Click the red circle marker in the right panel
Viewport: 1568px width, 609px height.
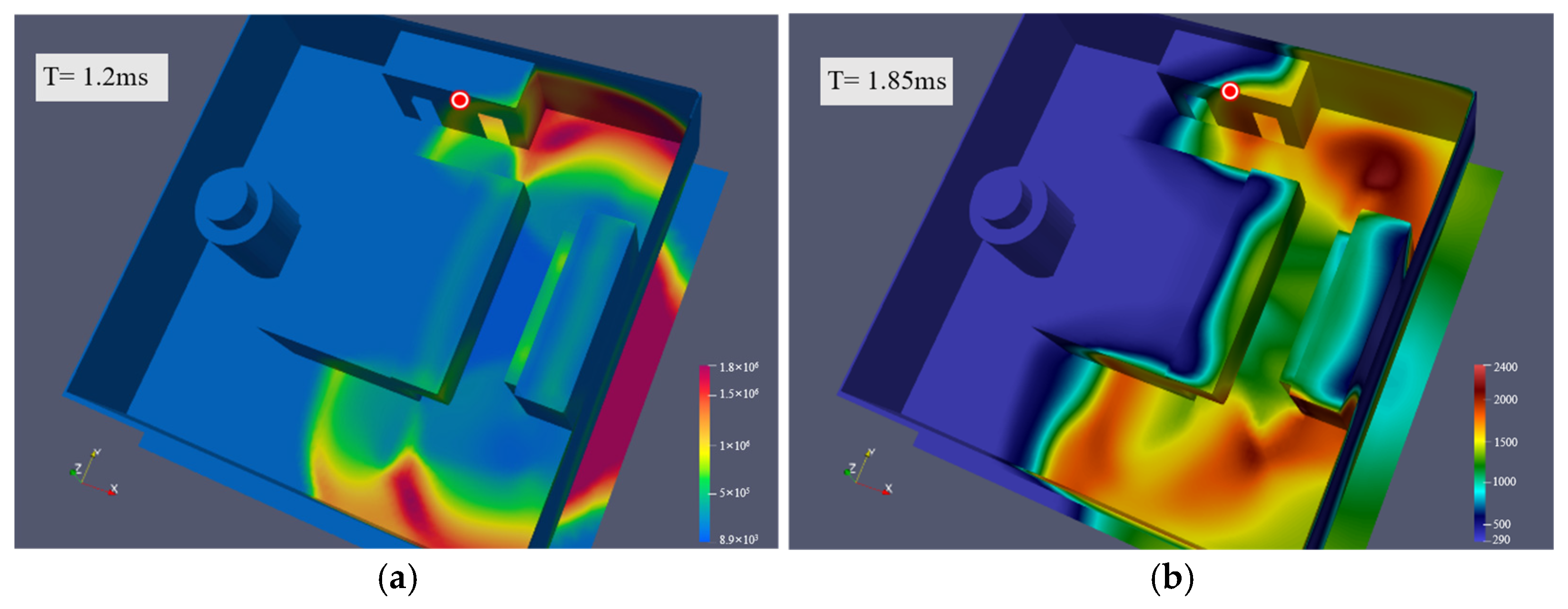(x=1230, y=91)
